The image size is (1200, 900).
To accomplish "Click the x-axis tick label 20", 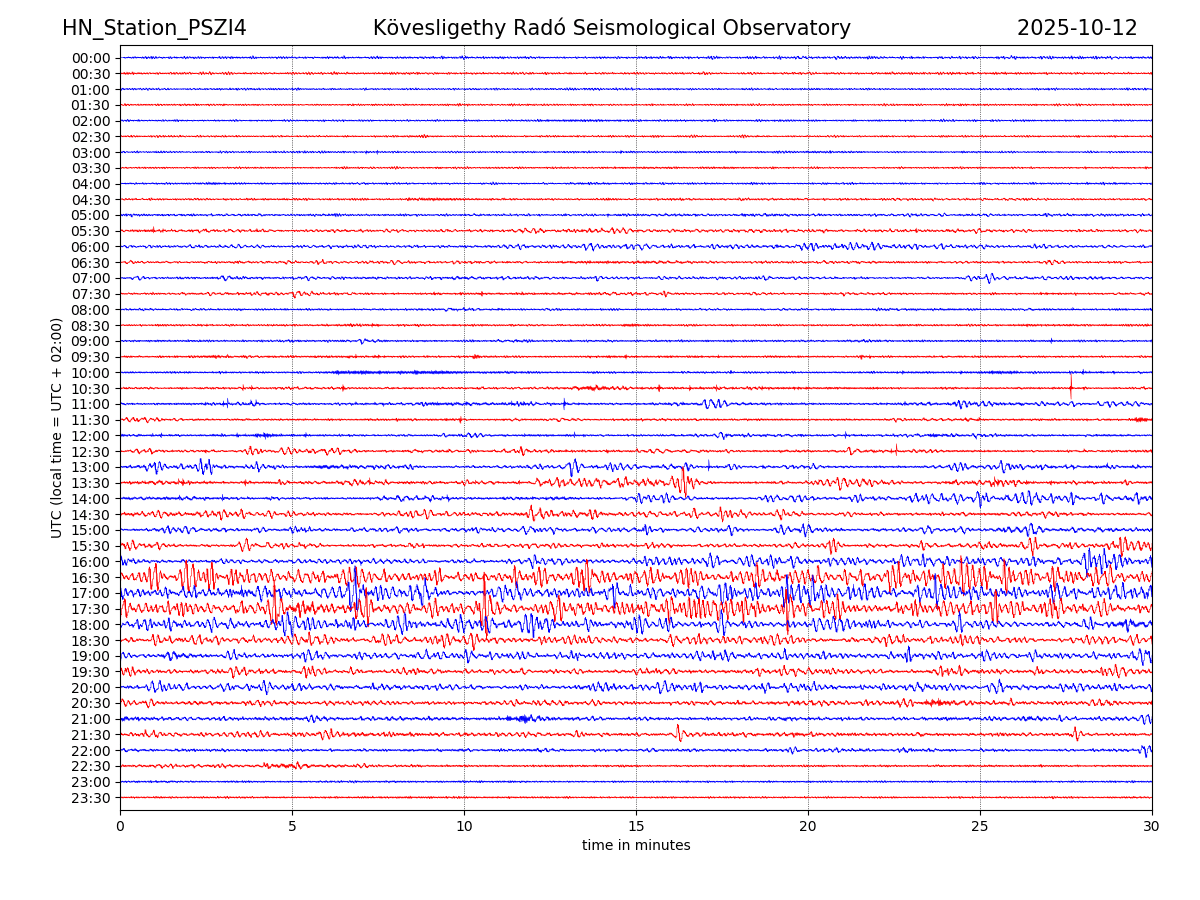I will click(808, 826).
